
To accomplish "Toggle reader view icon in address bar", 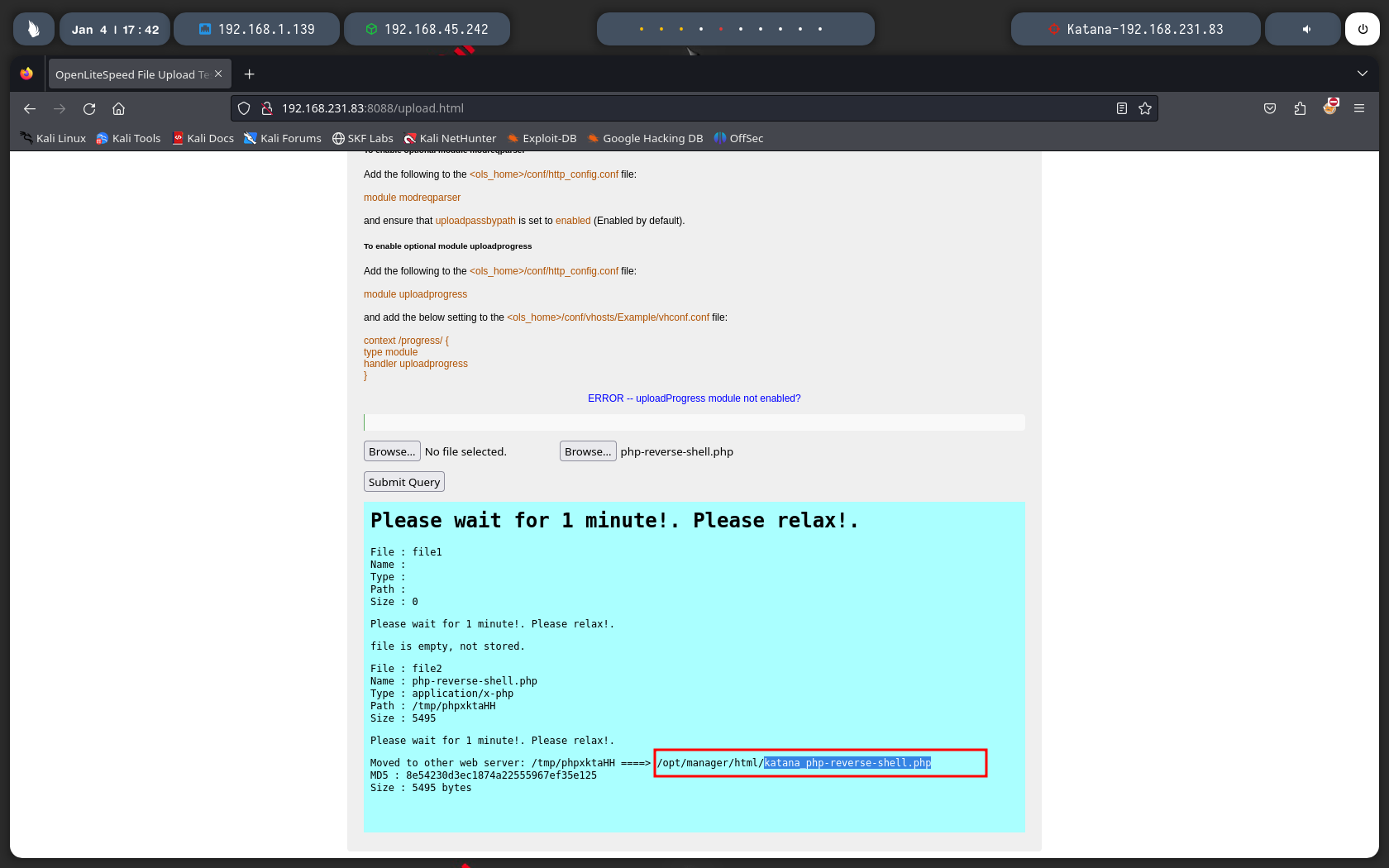I will (1122, 108).
